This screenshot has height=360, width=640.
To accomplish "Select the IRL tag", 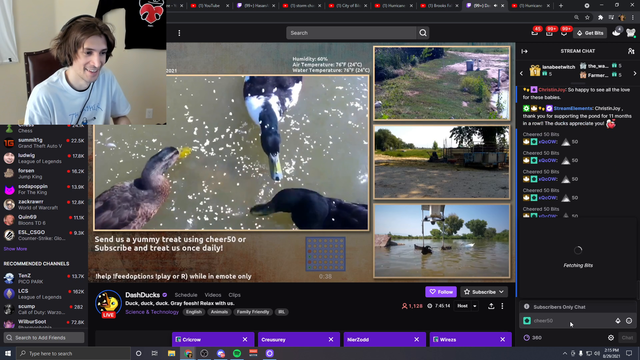I will point(282,312).
